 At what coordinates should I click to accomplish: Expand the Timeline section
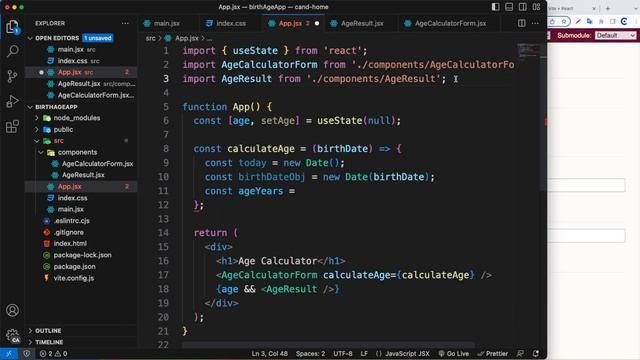click(x=49, y=342)
